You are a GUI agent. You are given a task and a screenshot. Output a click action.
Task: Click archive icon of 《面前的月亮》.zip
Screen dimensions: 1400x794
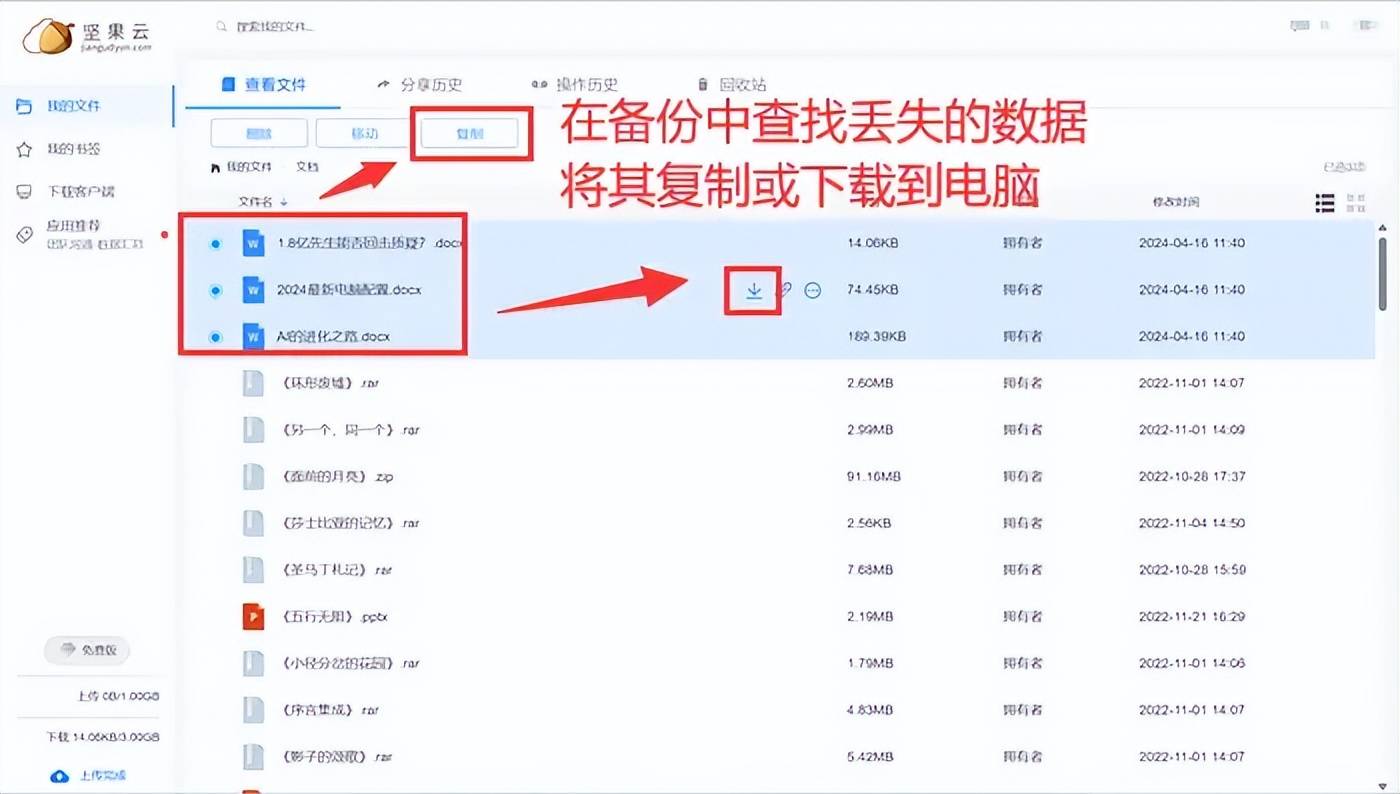coord(253,476)
